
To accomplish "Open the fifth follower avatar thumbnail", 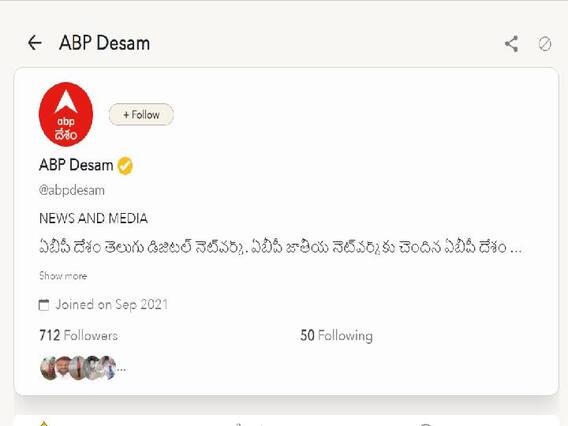I will point(107,368).
